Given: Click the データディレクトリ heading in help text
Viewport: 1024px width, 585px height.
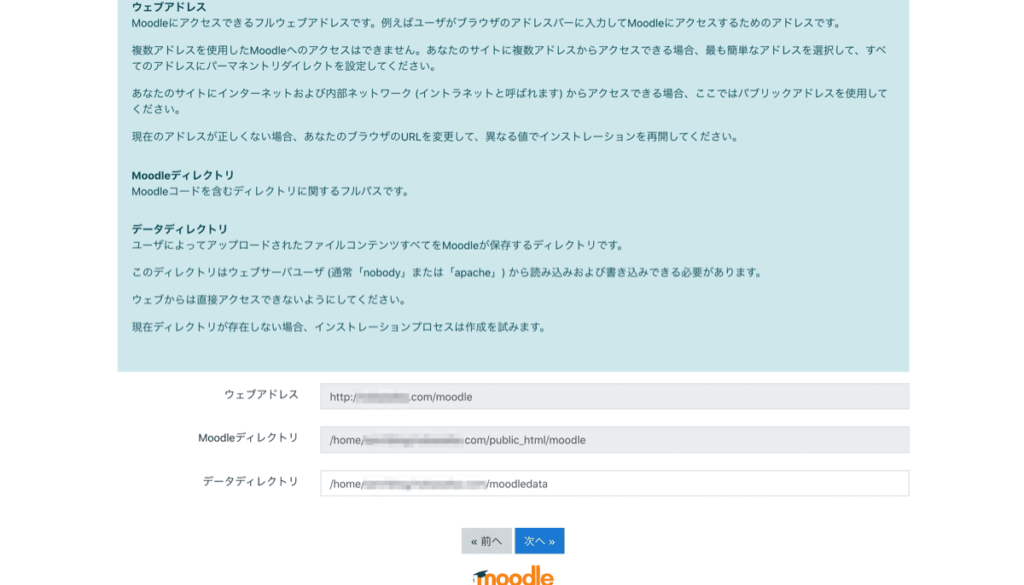Looking at the screenshot, I should pos(180,229).
